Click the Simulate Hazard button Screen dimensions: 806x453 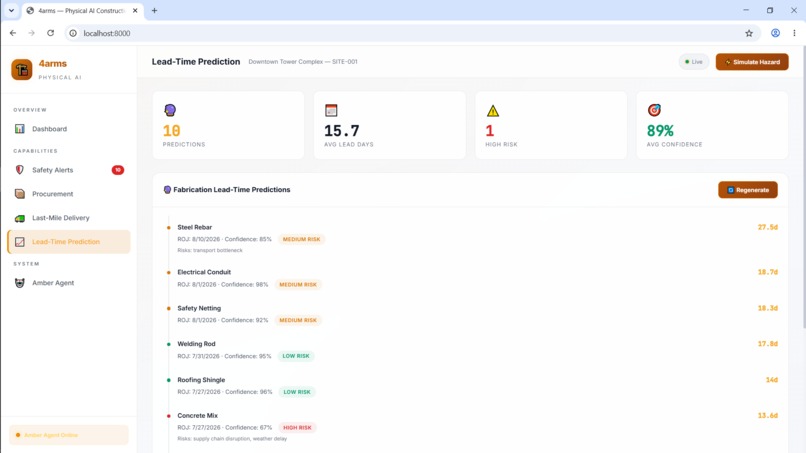(752, 62)
